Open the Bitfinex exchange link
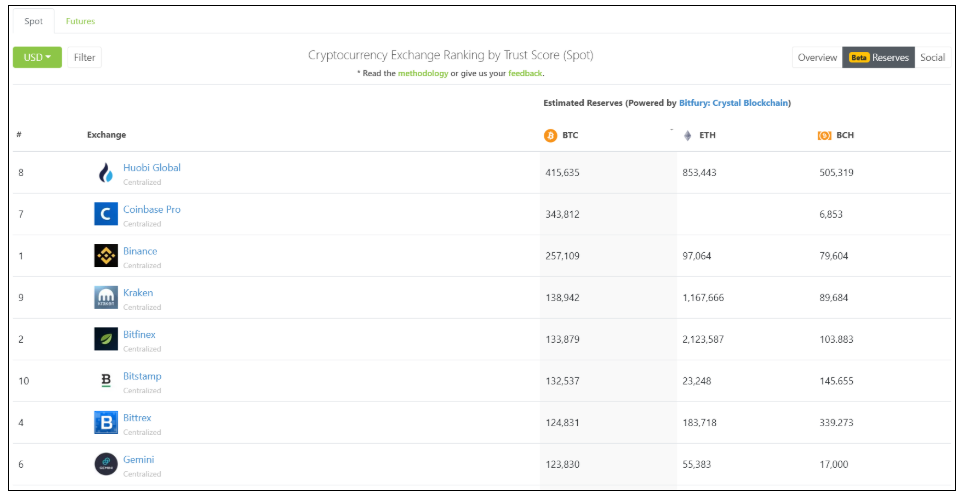Screen dimensions: 961x498 tap(139, 334)
